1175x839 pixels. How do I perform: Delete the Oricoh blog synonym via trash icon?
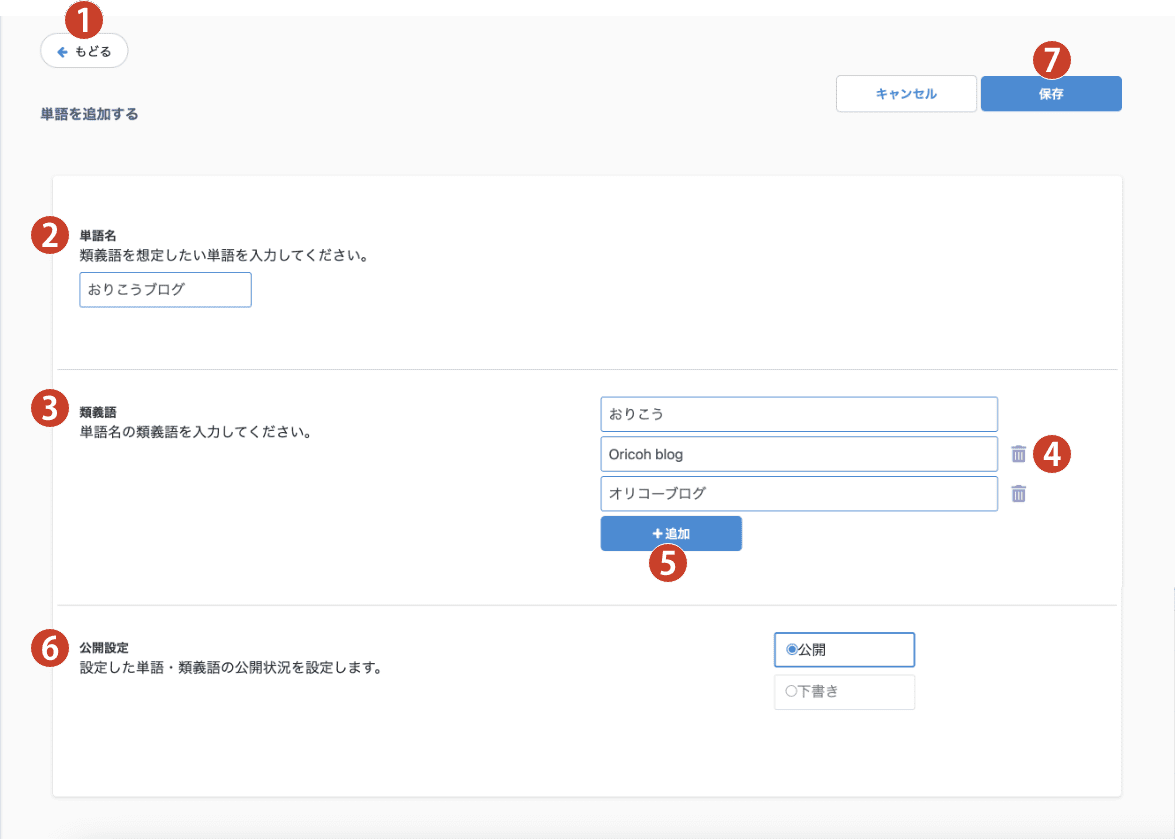(x=1018, y=454)
